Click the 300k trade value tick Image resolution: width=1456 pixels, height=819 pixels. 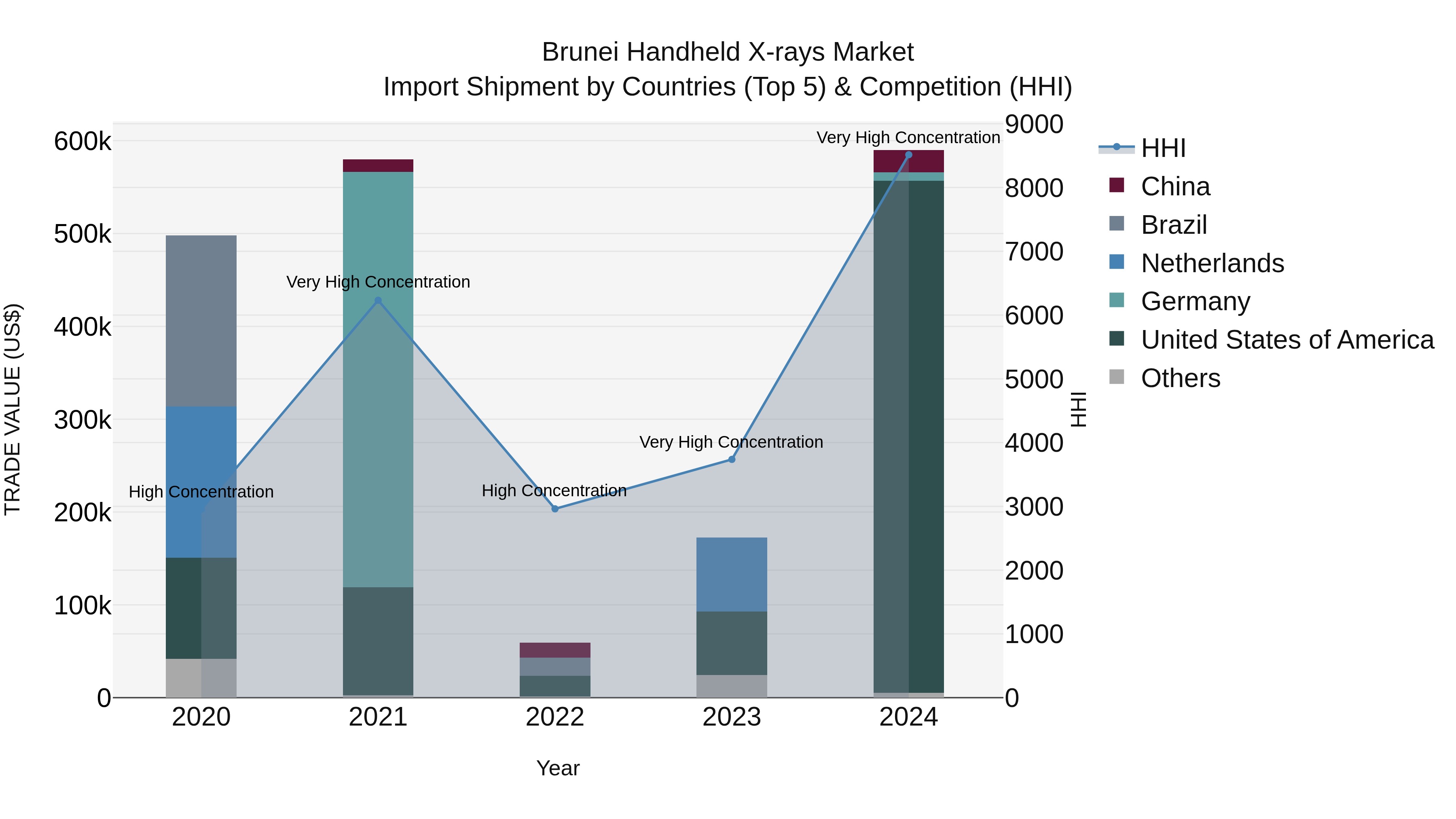pyautogui.click(x=83, y=420)
